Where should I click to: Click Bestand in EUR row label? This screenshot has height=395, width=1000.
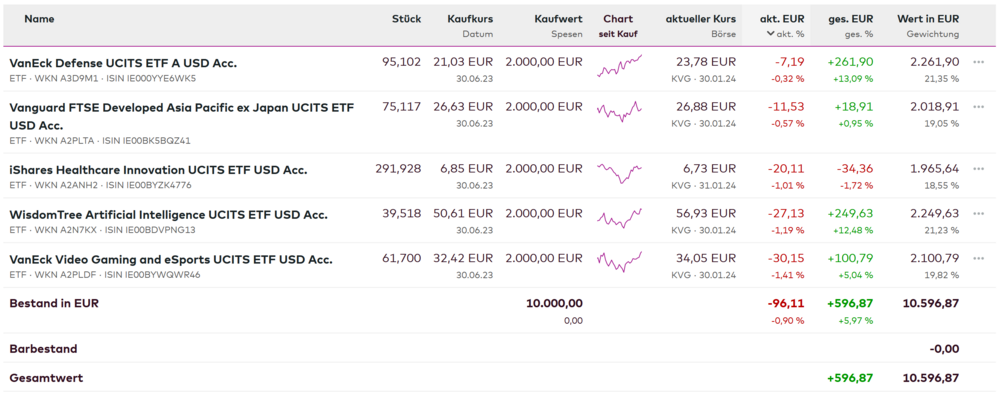[x=54, y=304]
